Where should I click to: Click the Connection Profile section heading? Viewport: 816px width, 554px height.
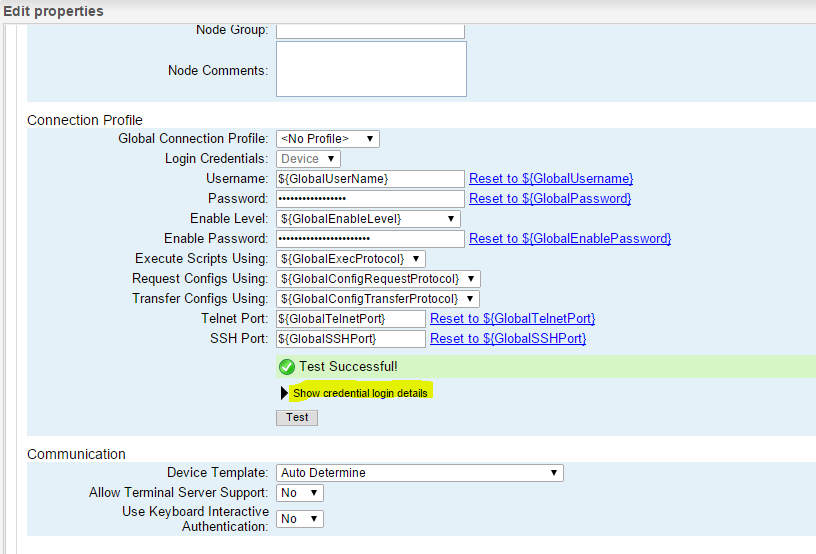85,120
